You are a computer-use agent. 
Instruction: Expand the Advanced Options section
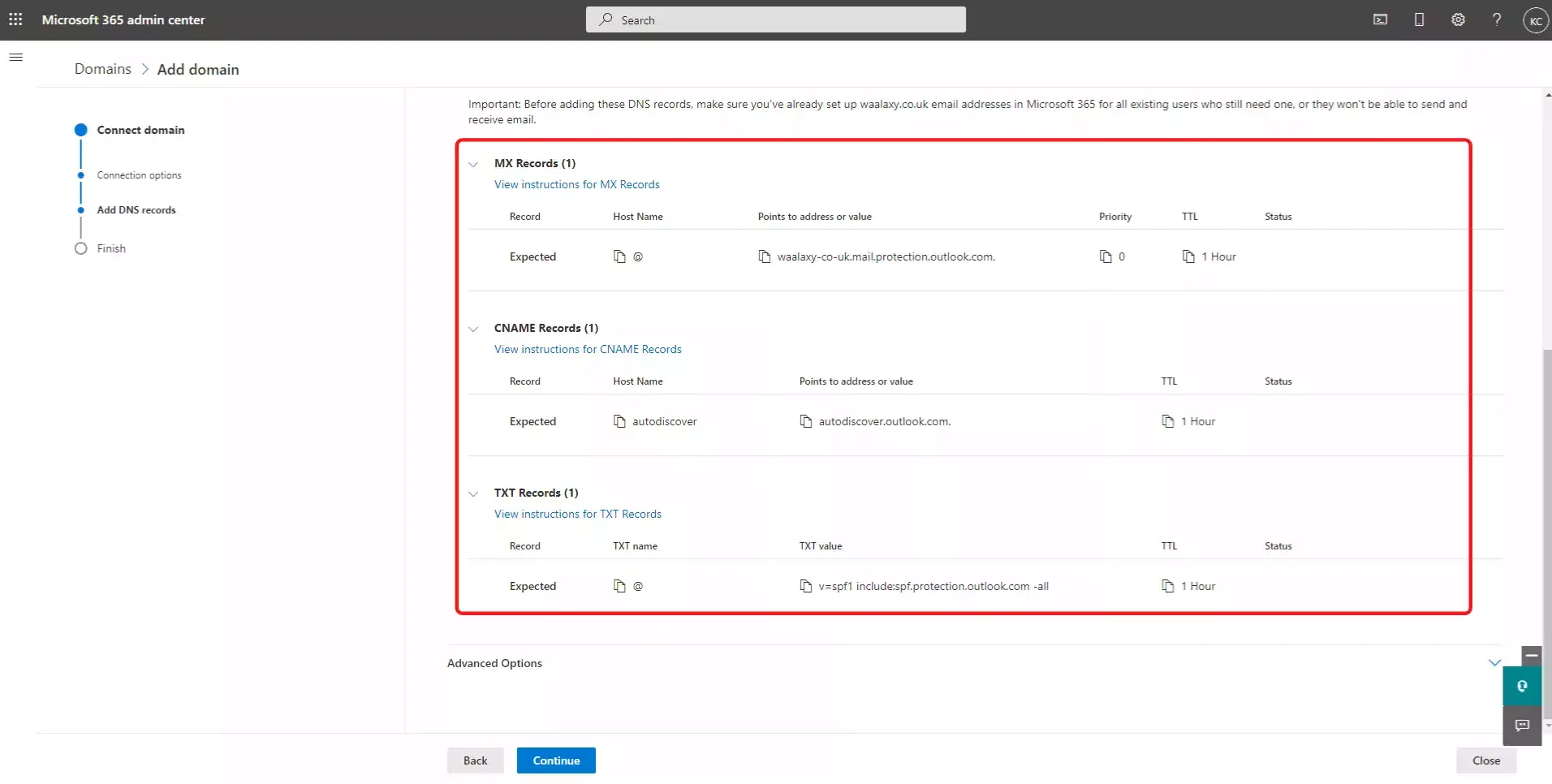pyautogui.click(x=1494, y=663)
